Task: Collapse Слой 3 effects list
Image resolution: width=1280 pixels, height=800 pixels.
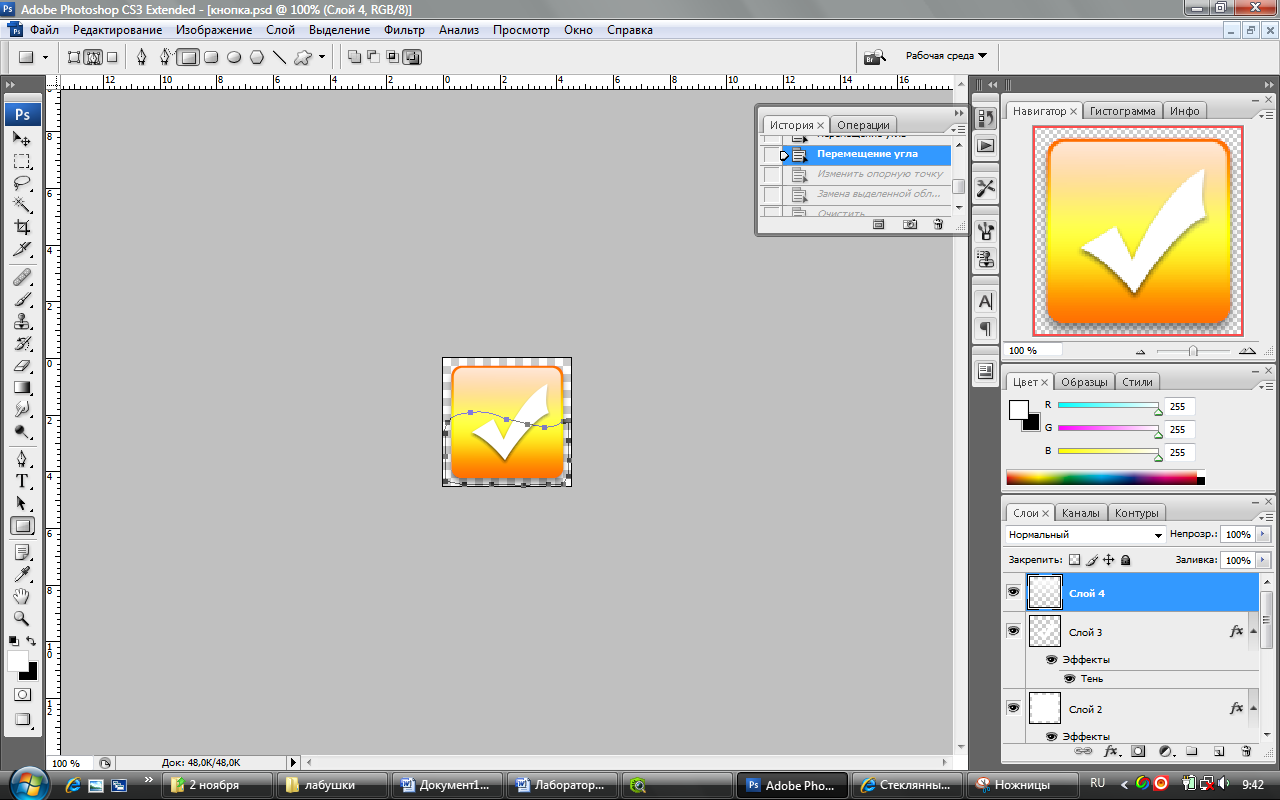Action: (1251, 632)
